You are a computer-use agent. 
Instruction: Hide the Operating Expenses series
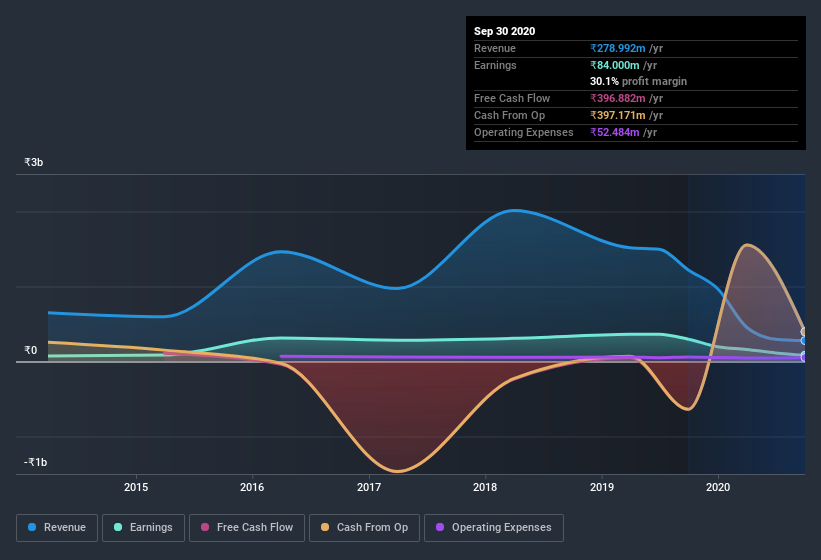494,528
